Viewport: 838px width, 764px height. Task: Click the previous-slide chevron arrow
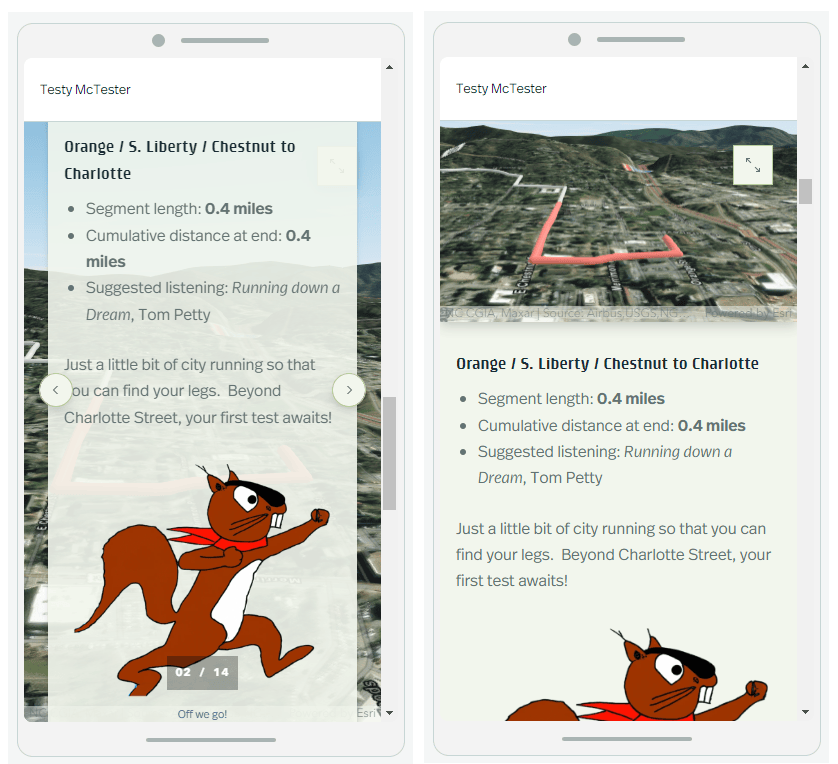[x=56, y=390]
